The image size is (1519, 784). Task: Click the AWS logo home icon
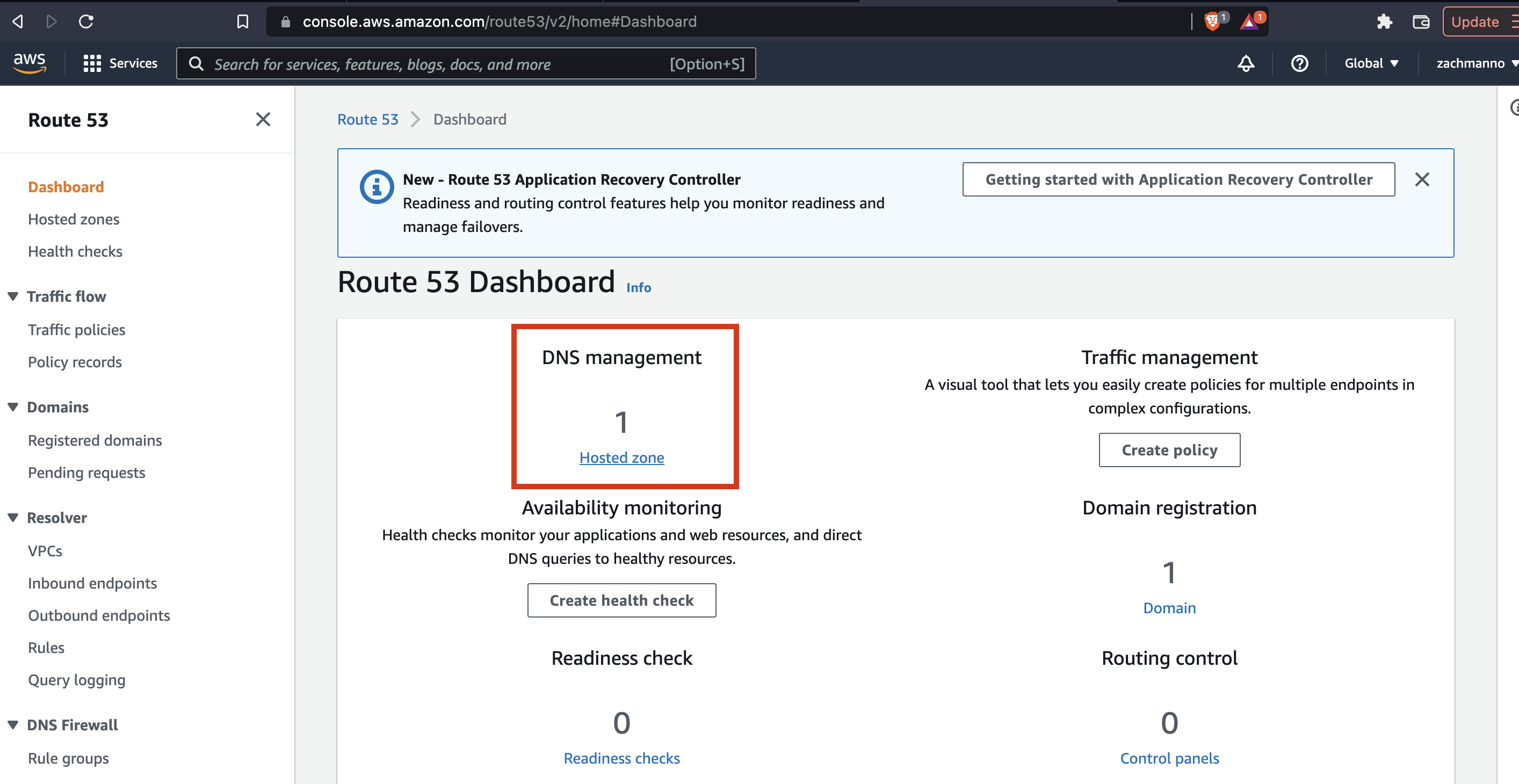tap(30, 62)
